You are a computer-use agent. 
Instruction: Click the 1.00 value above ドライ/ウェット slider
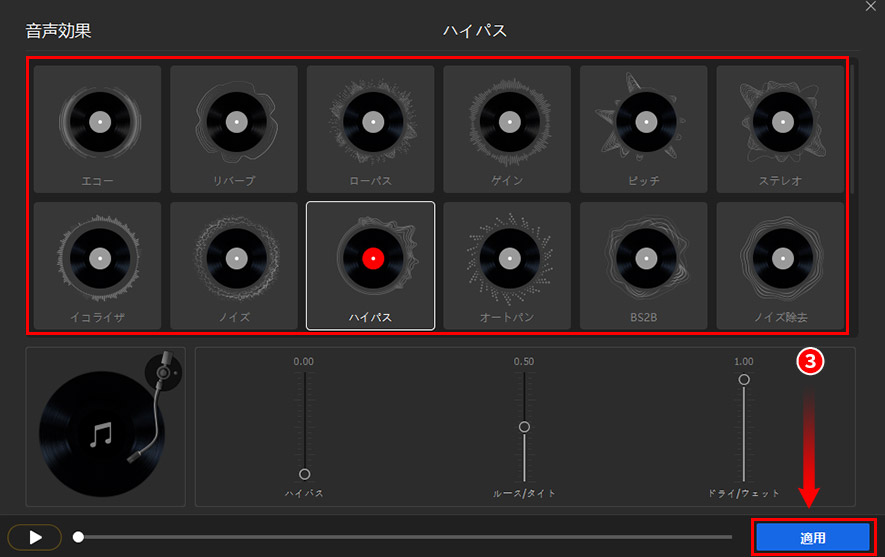tap(744, 362)
